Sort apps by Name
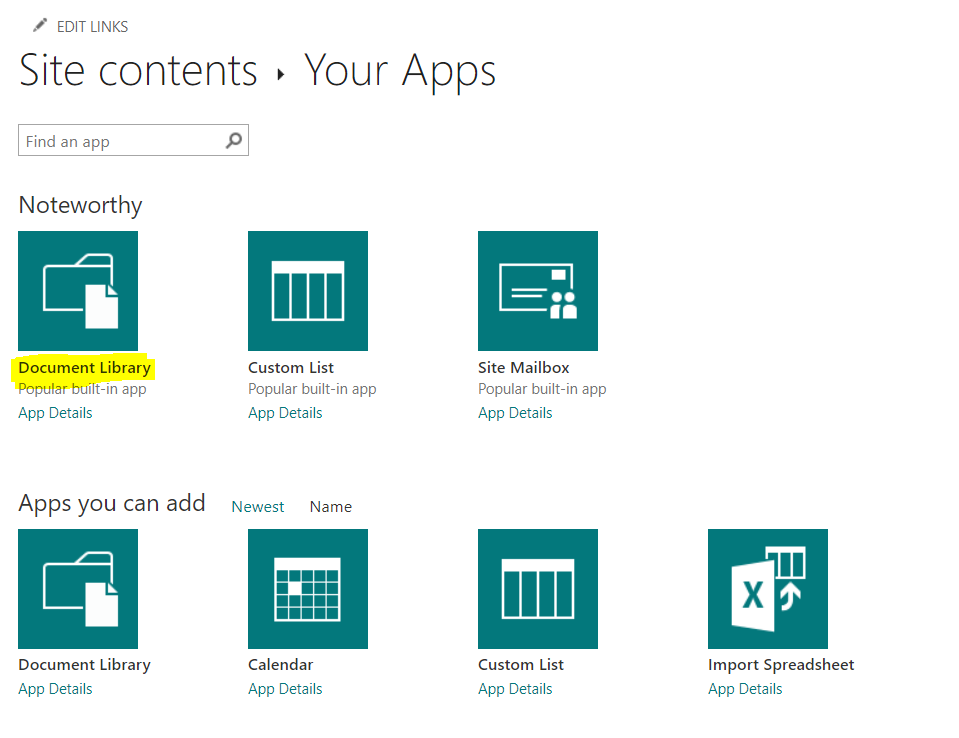Image resolution: width=959 pixels, height=738 pixels. (x=330, y=506)
